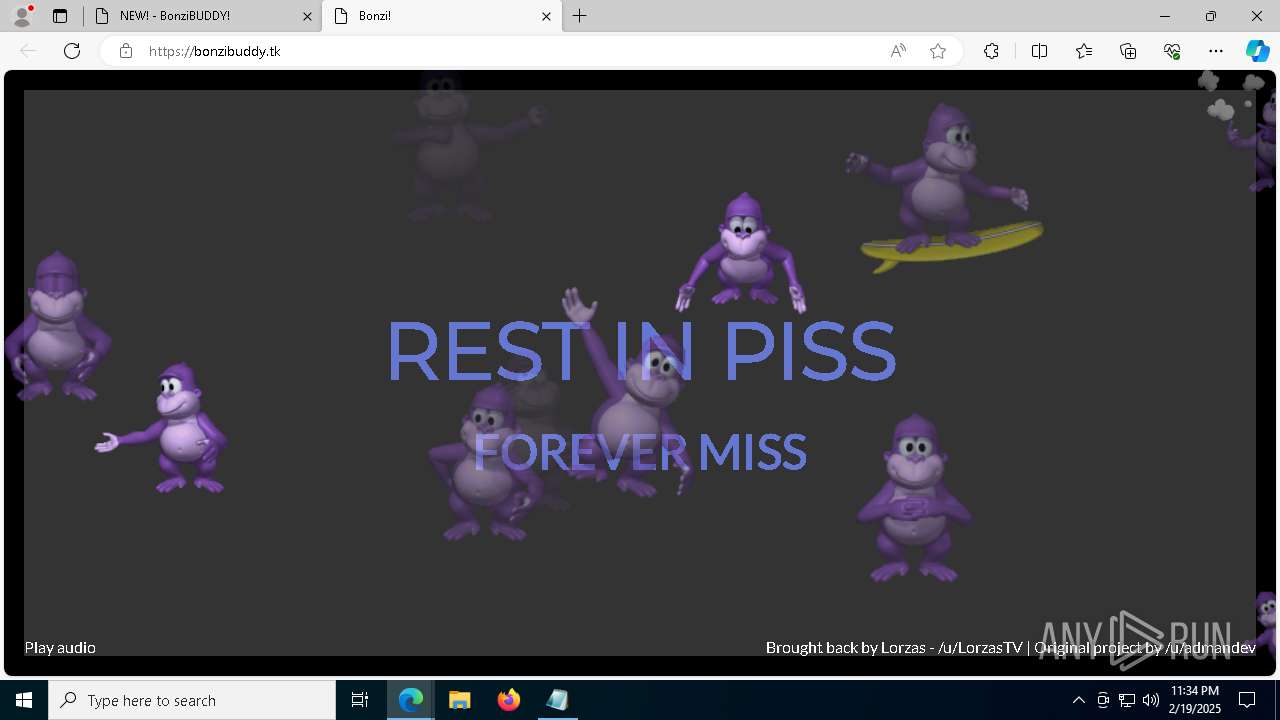Image resolution: width=1280 pixels, height=720 pixels.
Task: Restore down the Edge browser window
Action: click(x=1211, y=16)
